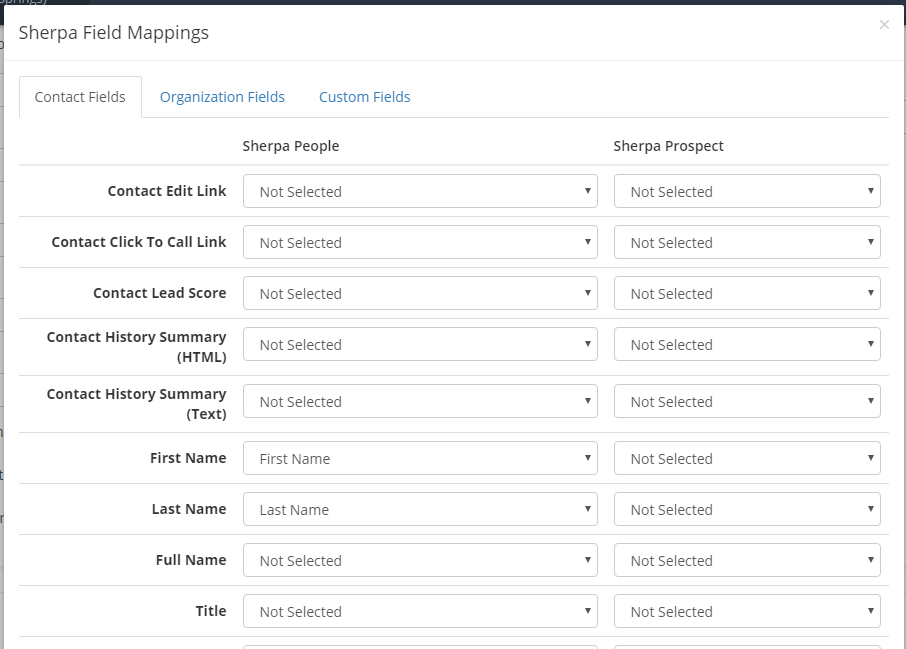The image size is (906, 649).
Task: Change the Last Name mapping under Sherpa People
Action: (420, 509)
